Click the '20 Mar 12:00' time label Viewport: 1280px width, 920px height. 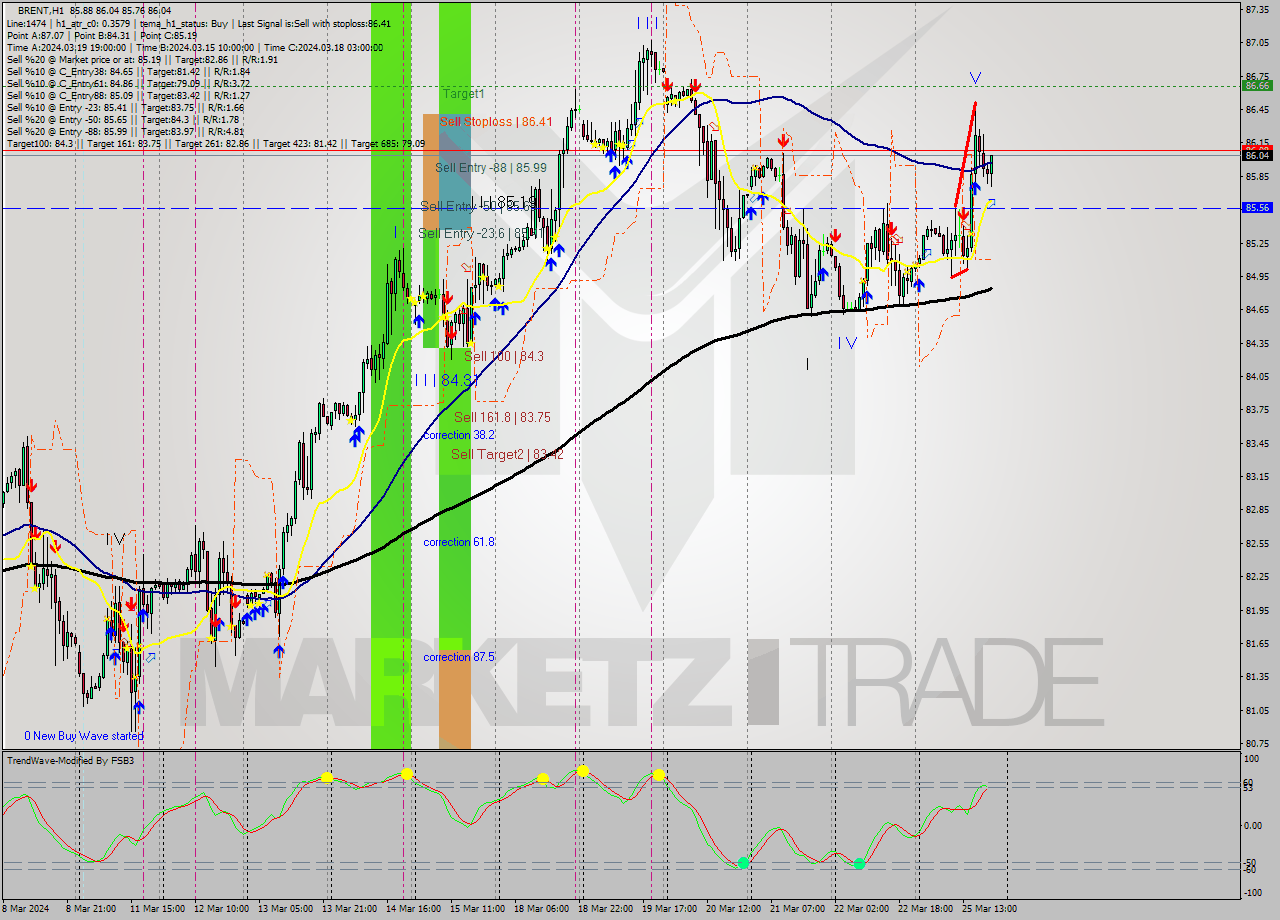coord(733,908)
